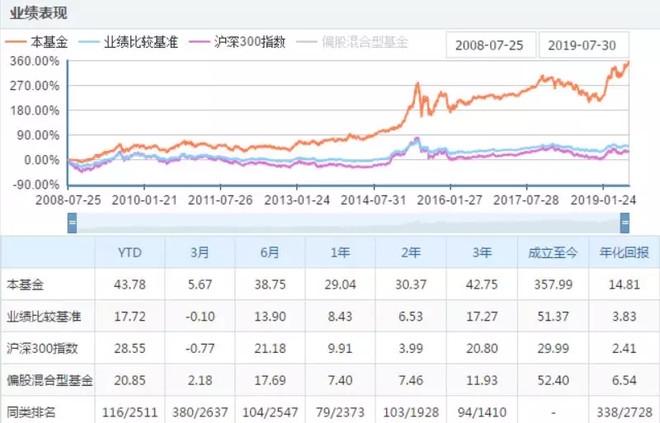This screenshot has height=423, width=660.
Task: Click the end date field 2019-07-30
Action: (584, 45)
